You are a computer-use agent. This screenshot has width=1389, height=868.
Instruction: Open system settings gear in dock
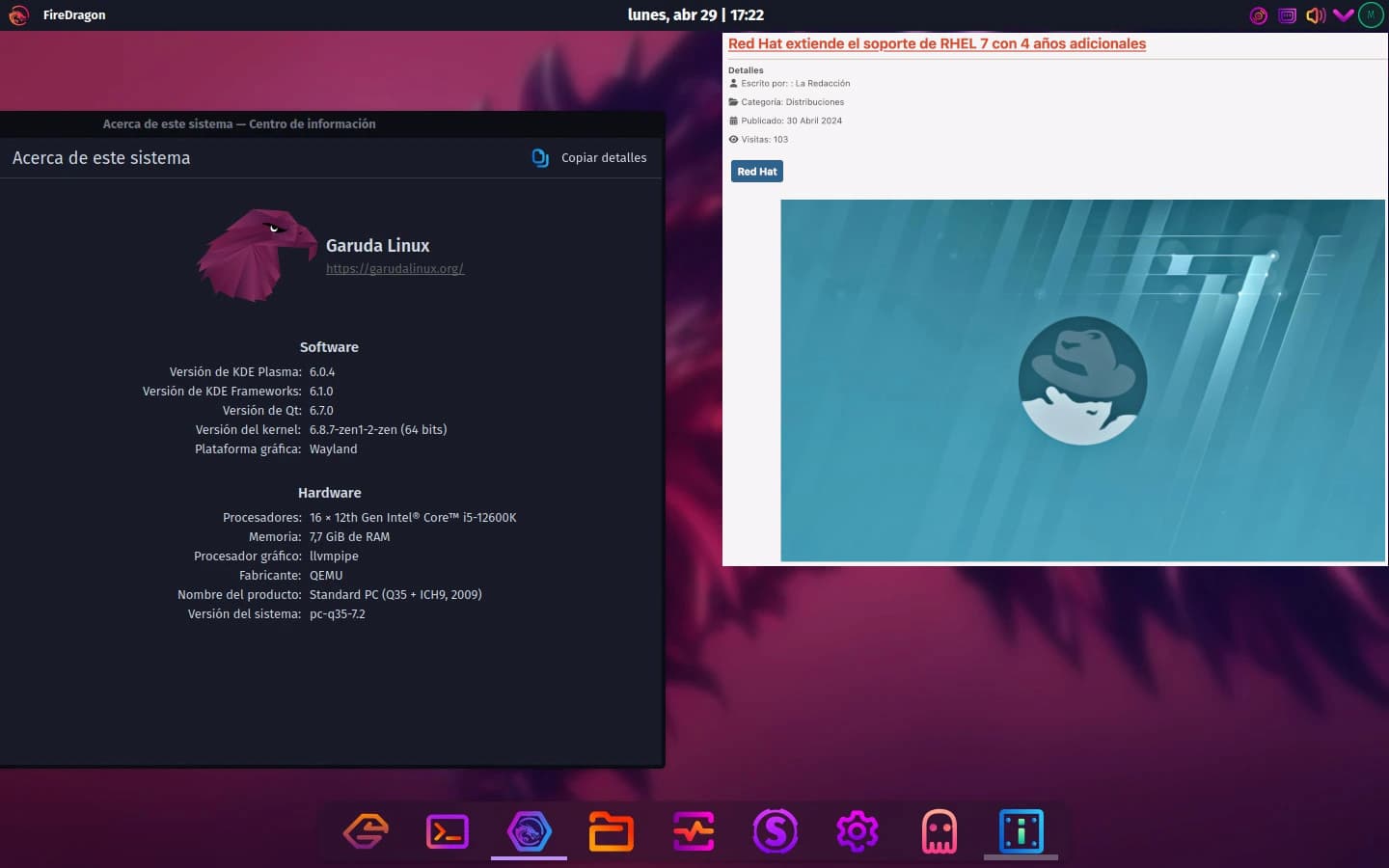[x=857, y=831]
